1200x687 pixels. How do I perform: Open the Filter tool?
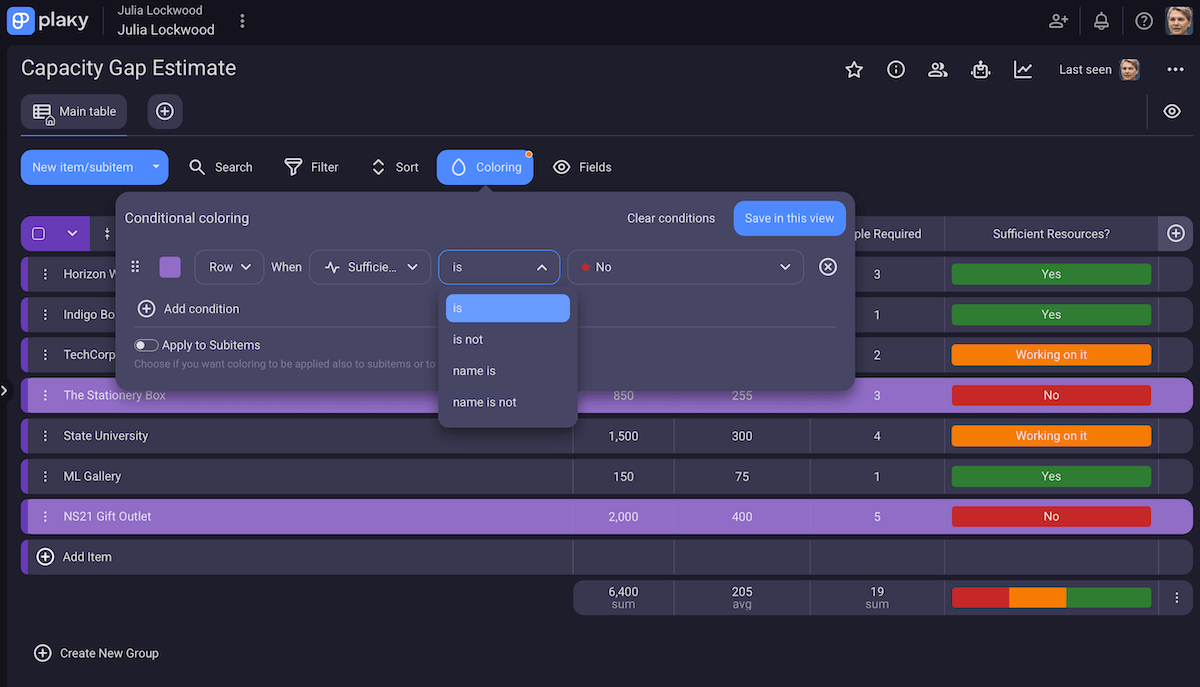click(311, 167)
